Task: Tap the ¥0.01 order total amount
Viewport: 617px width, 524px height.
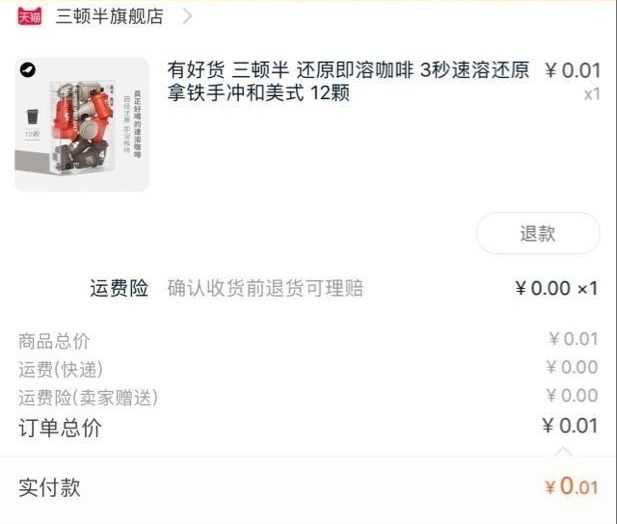Action: pos(570,426)
